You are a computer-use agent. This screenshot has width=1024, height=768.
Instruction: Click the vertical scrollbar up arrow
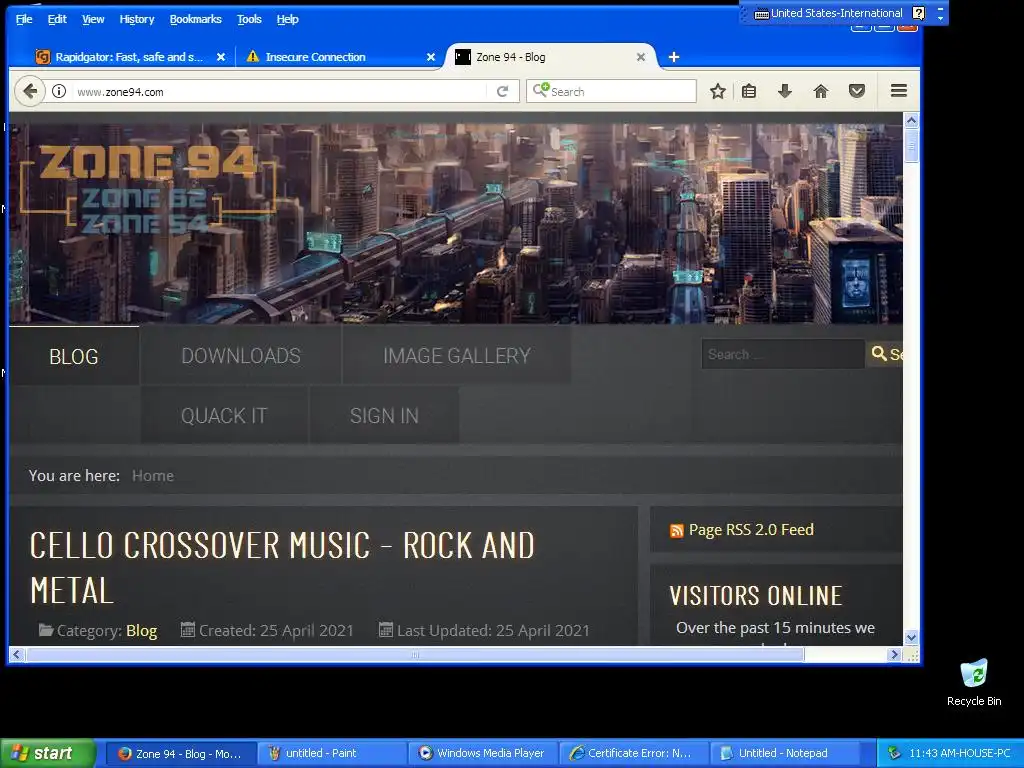pos(912,120)
